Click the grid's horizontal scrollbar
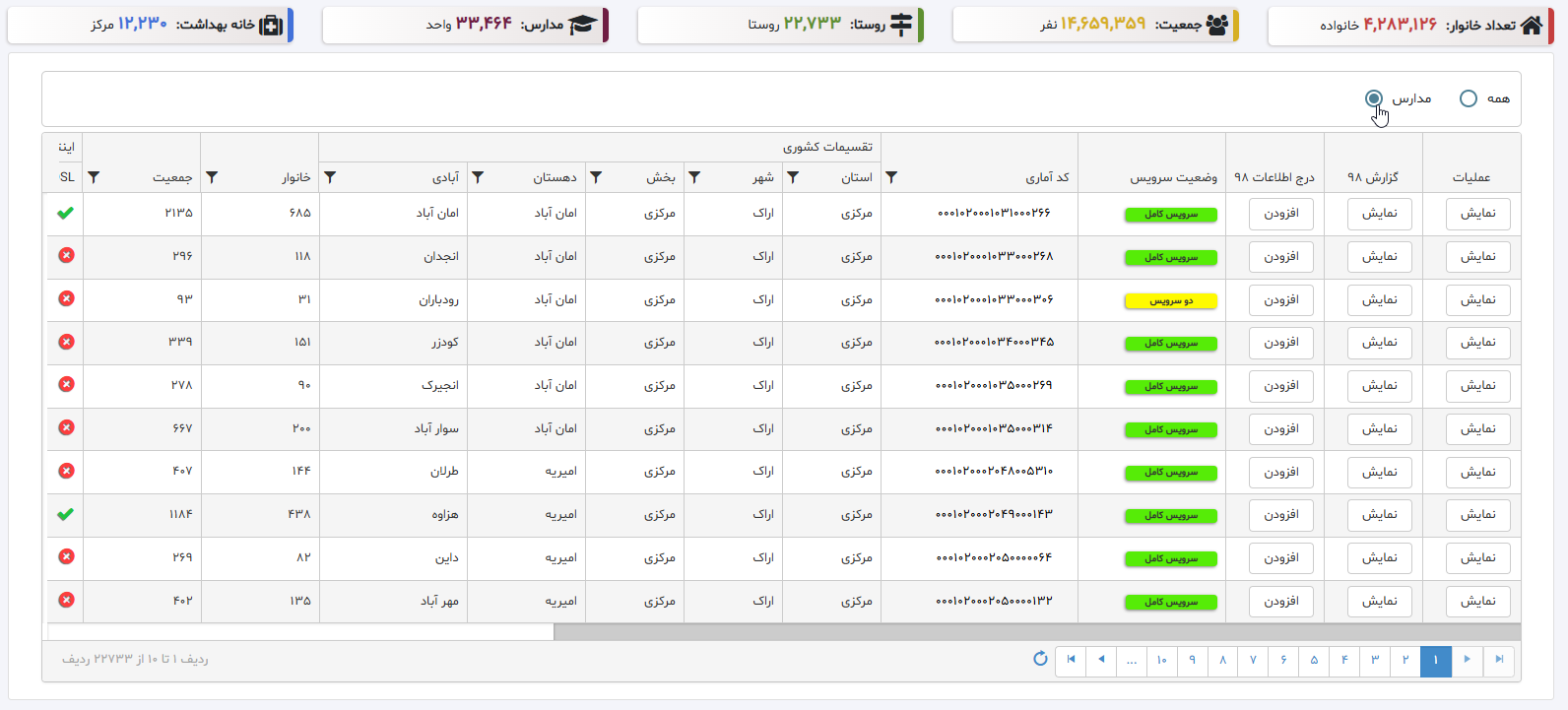The width and height of the screenshot is (1568, 710). (x=1036, y=632)
